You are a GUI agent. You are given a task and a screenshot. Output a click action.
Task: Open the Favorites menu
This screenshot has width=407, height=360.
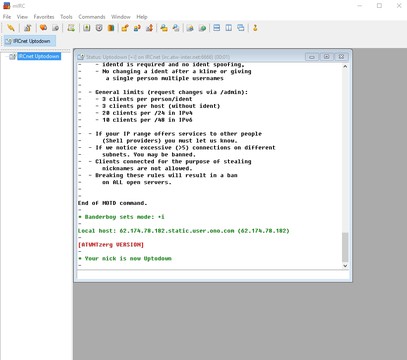(x=44, y=17)
